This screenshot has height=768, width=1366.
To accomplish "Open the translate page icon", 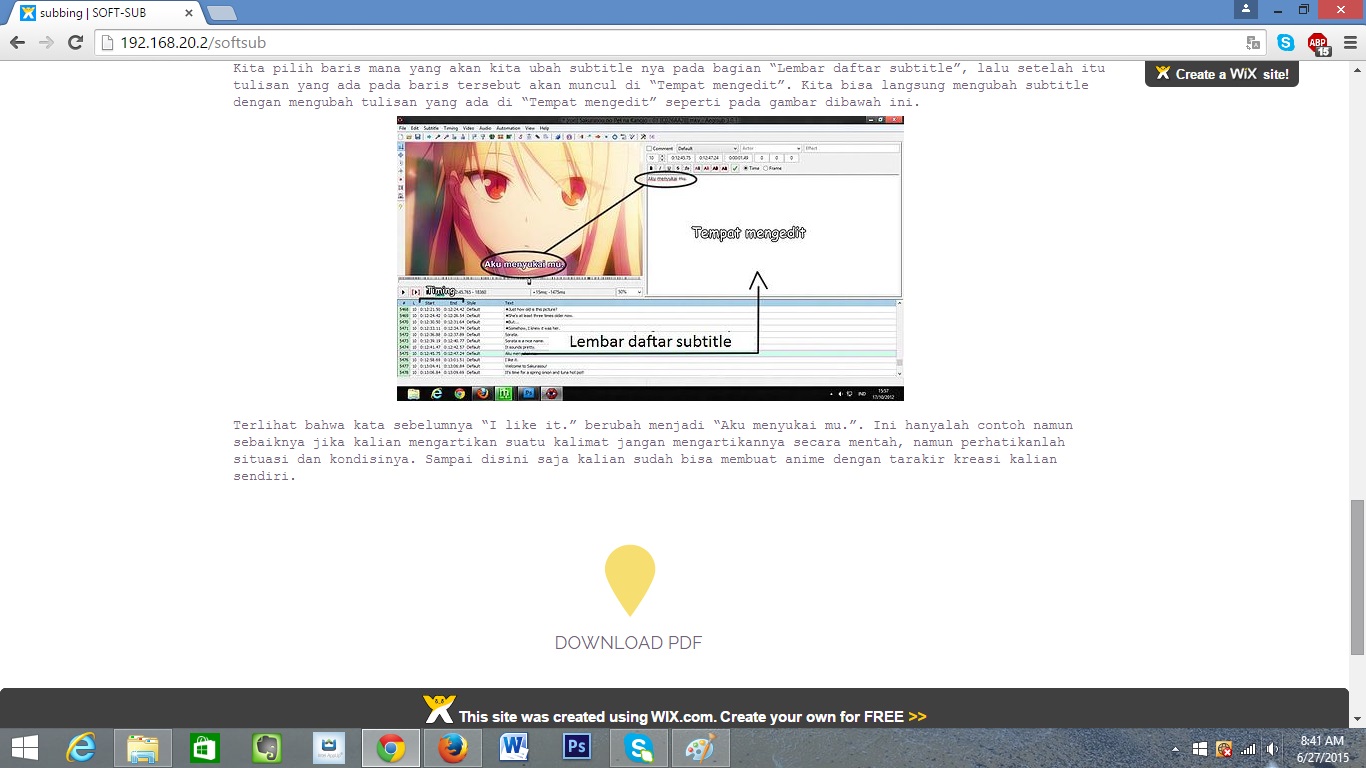I will (x=1253, y=43).
